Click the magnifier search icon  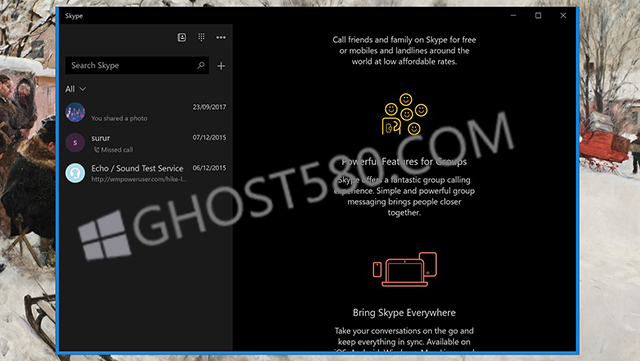point(201,65)
